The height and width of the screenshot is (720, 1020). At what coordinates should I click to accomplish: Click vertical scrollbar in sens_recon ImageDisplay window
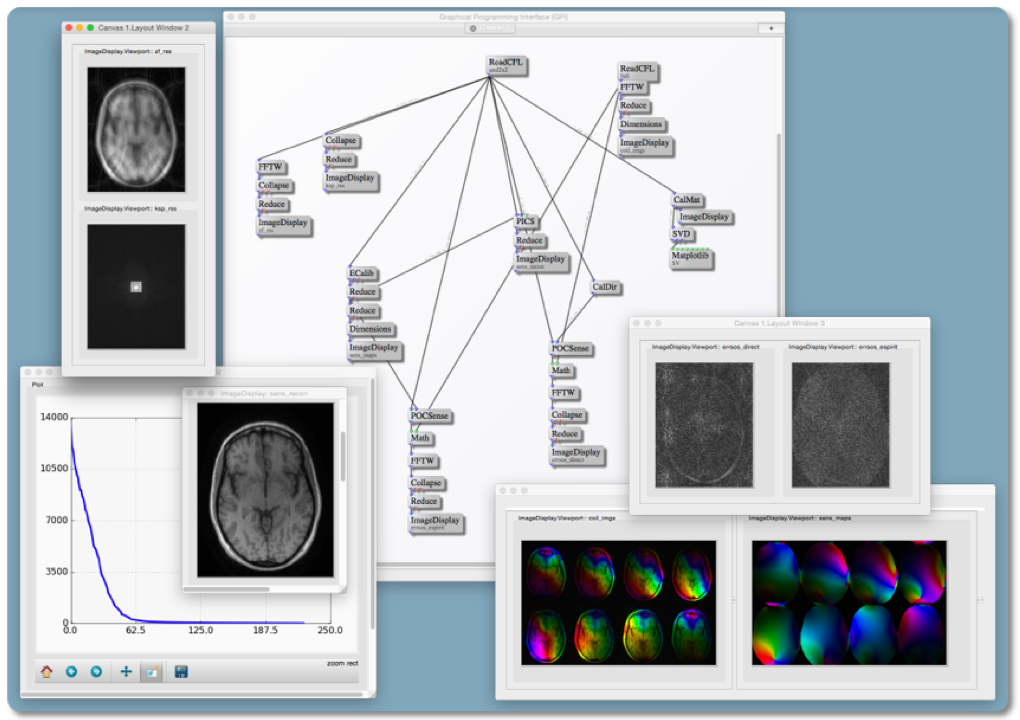click(x=342, y=455)
